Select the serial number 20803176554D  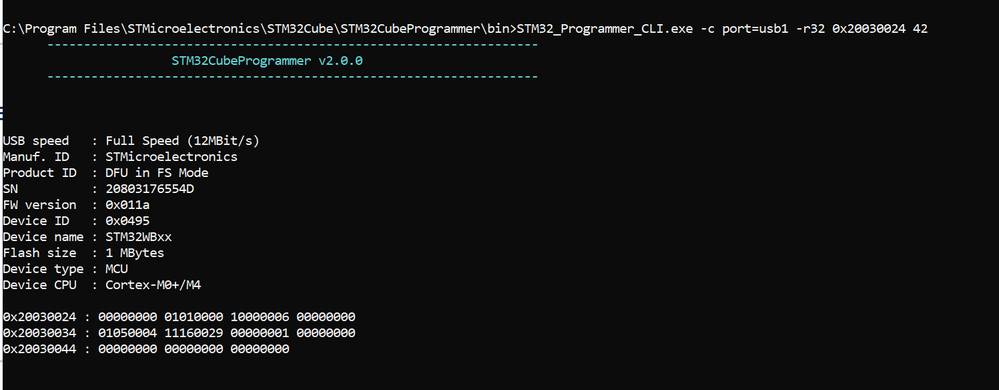click(x=150, y=189)
